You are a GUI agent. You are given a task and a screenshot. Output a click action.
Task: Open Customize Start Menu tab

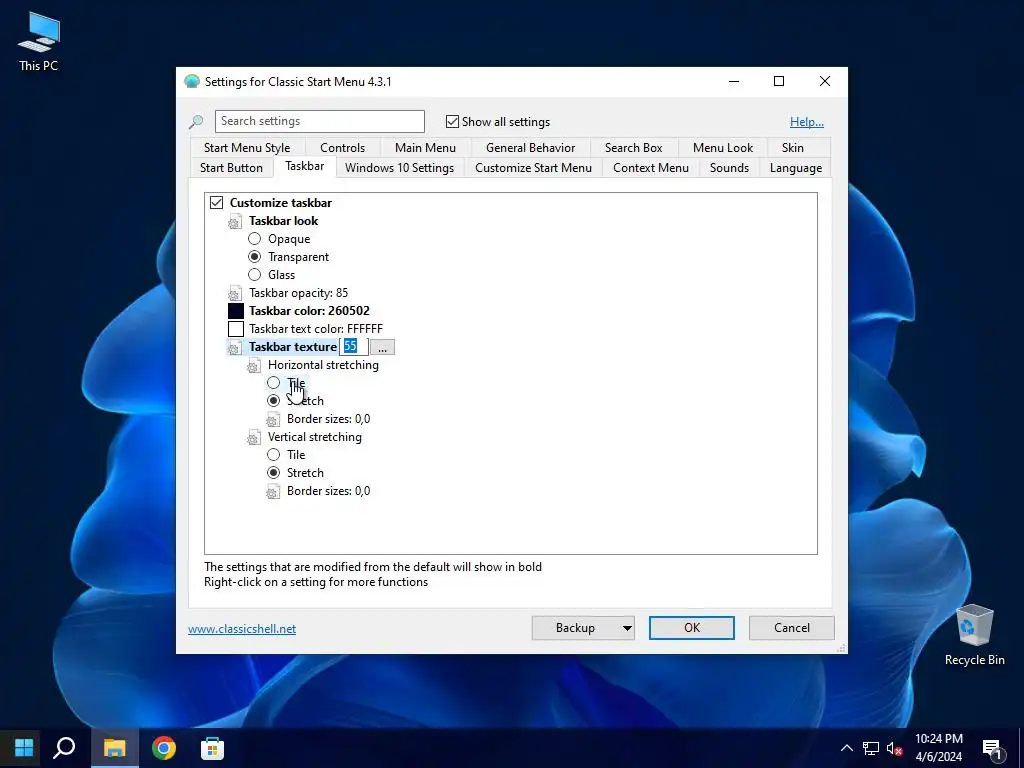[534, 168]
